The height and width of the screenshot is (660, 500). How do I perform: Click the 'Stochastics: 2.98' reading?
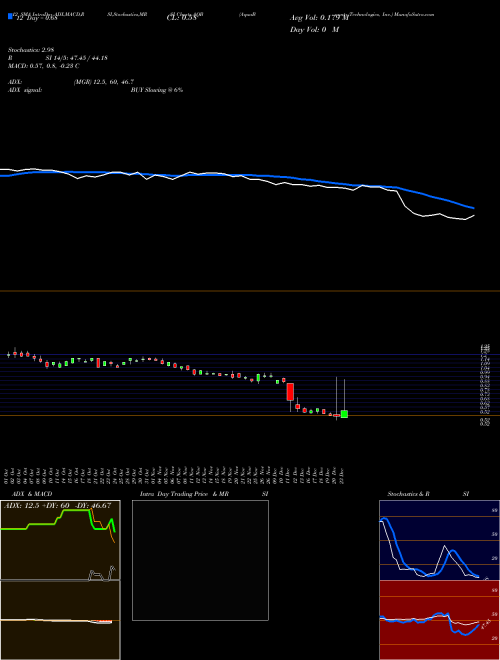point(31,50)
